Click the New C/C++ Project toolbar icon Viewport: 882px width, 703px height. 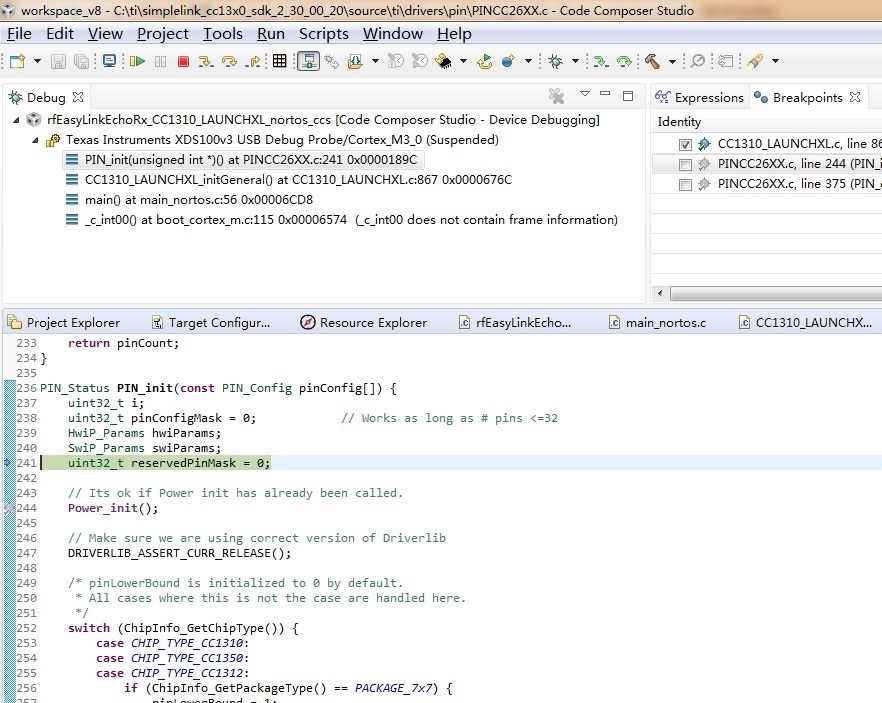pyautogui.click(x=14, y=61)
